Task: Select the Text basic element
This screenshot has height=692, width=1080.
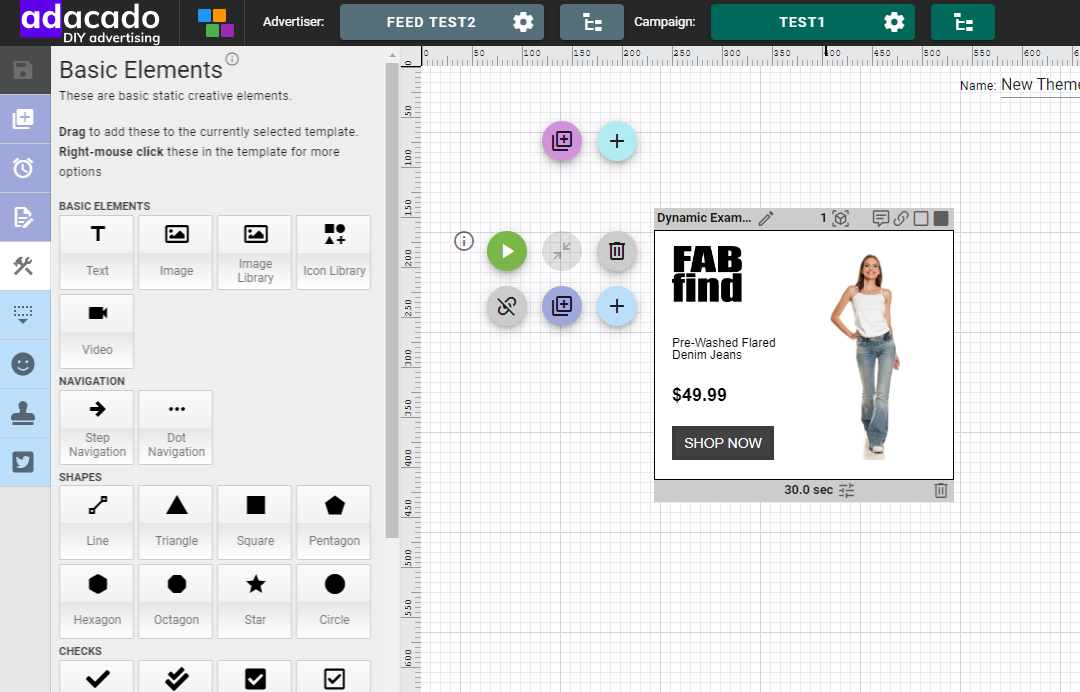Action: 96,252
